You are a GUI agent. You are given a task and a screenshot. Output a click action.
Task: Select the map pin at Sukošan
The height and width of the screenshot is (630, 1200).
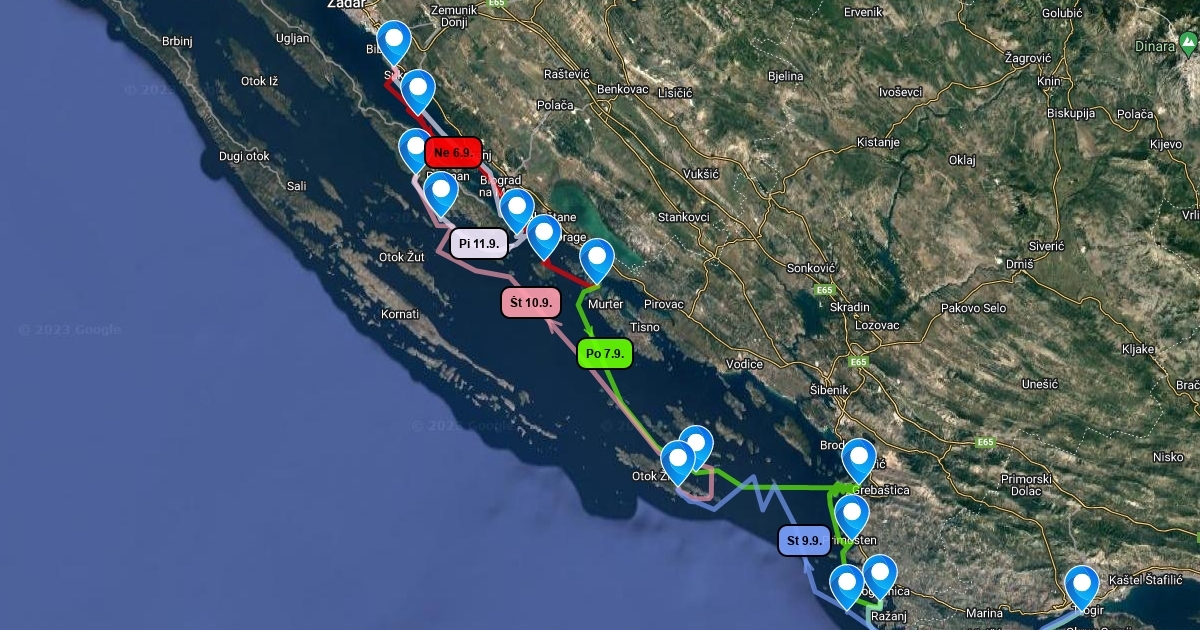pos(418,91)
